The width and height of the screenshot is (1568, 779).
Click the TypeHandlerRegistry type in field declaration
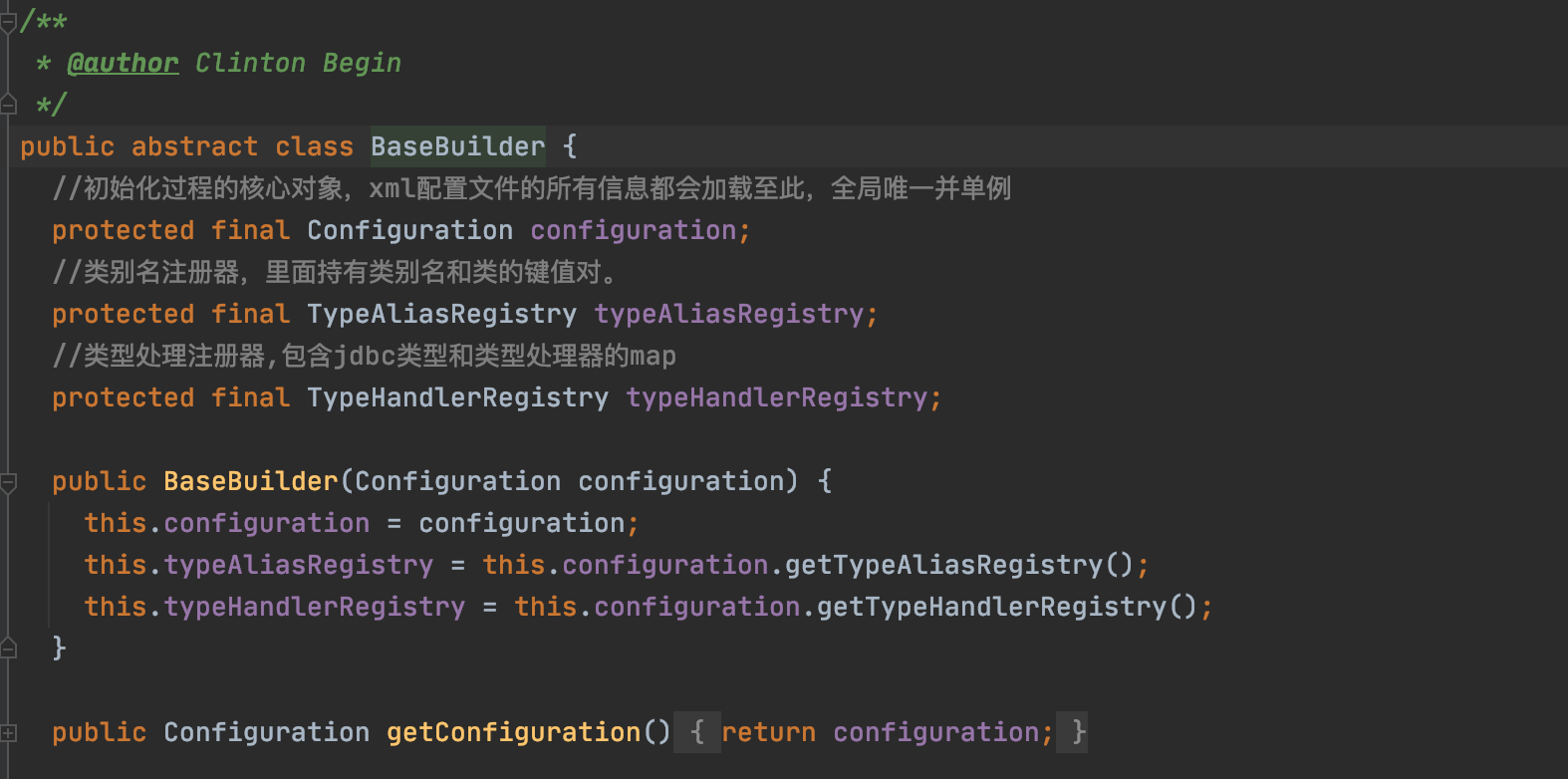pyautogui.click(x=457, y=397)
